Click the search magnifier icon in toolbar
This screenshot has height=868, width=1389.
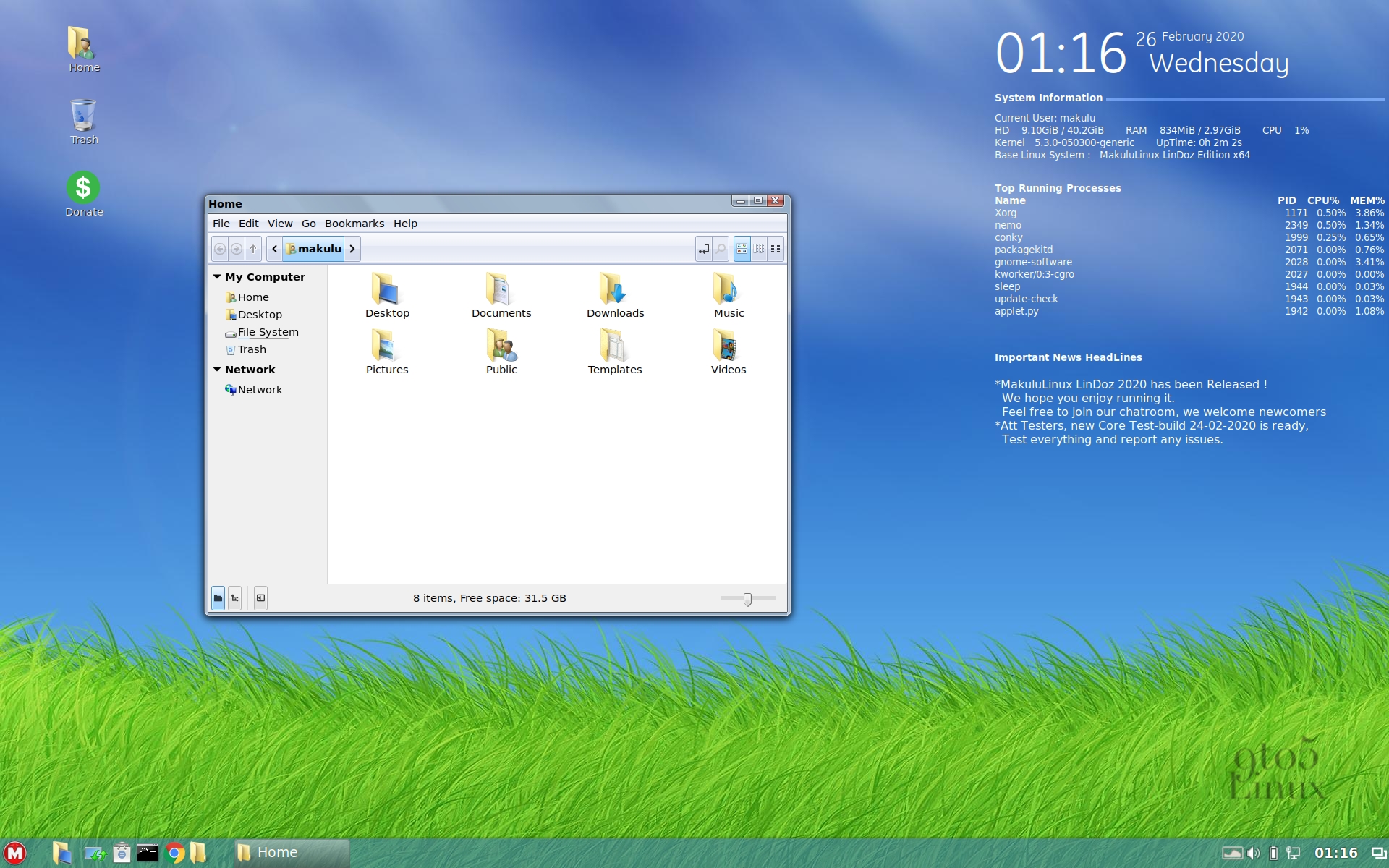pyautogui.click(x=721, y=249)
